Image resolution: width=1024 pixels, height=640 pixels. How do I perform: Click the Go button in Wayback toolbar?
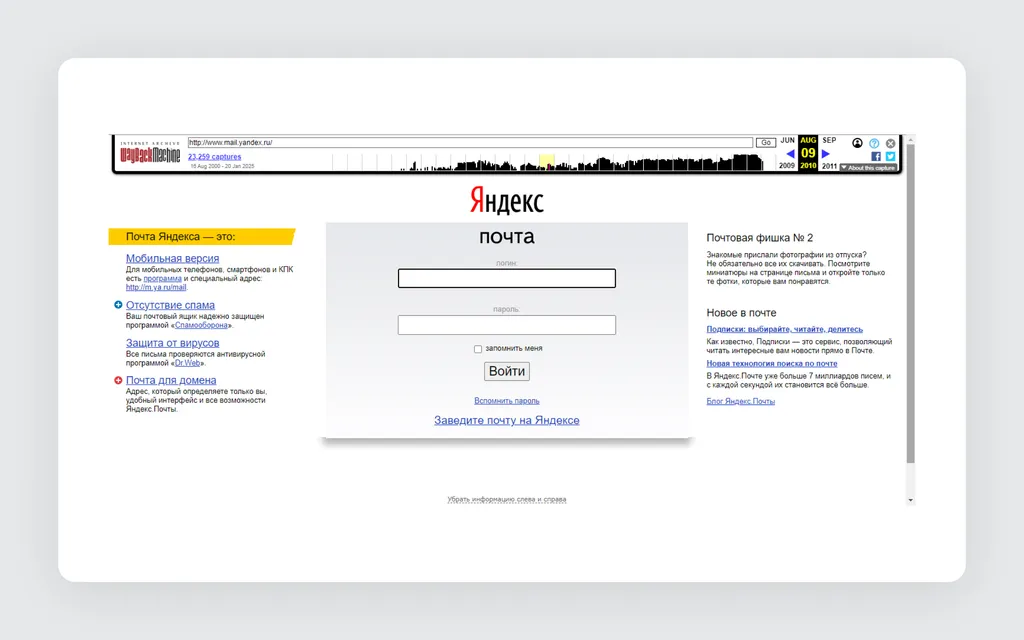point(765,142)
